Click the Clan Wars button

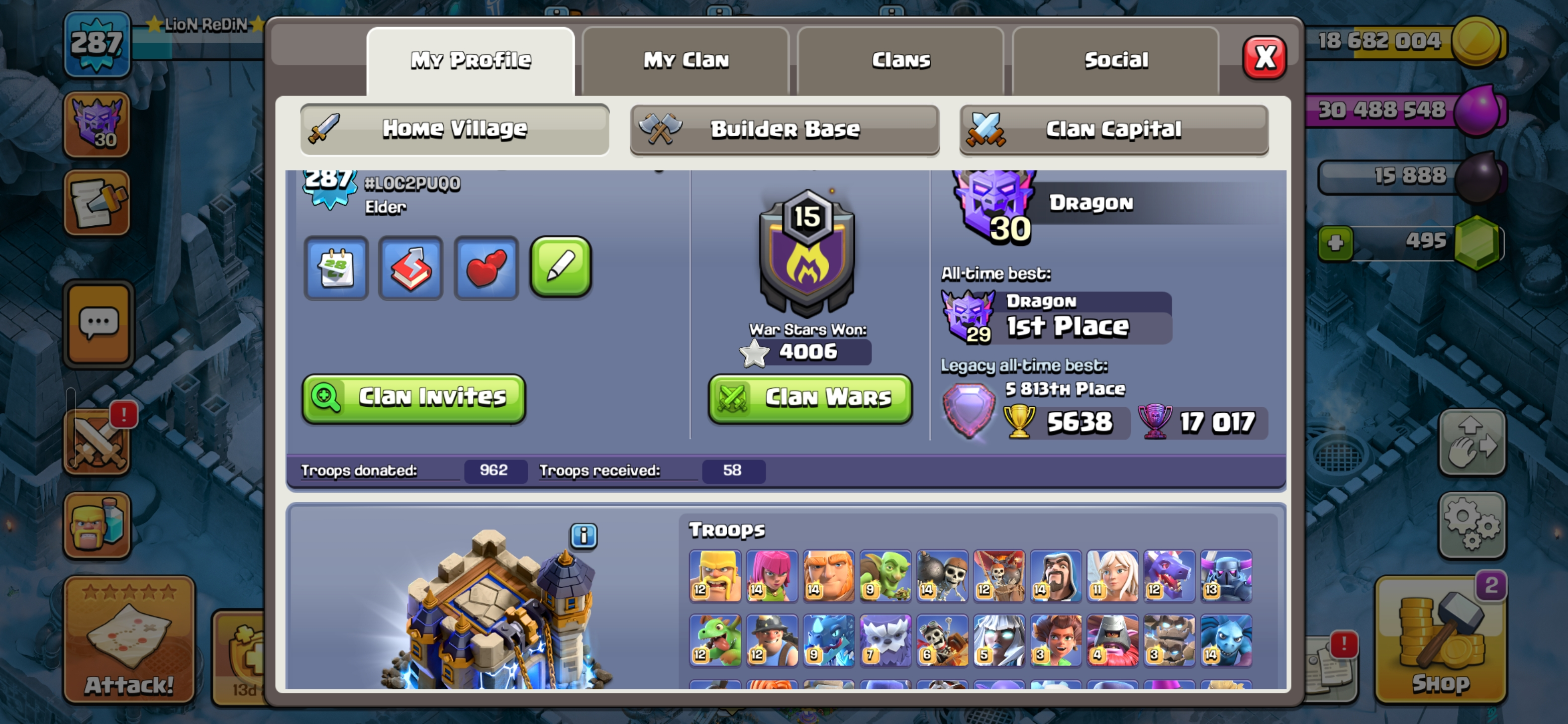coord(810,398)
